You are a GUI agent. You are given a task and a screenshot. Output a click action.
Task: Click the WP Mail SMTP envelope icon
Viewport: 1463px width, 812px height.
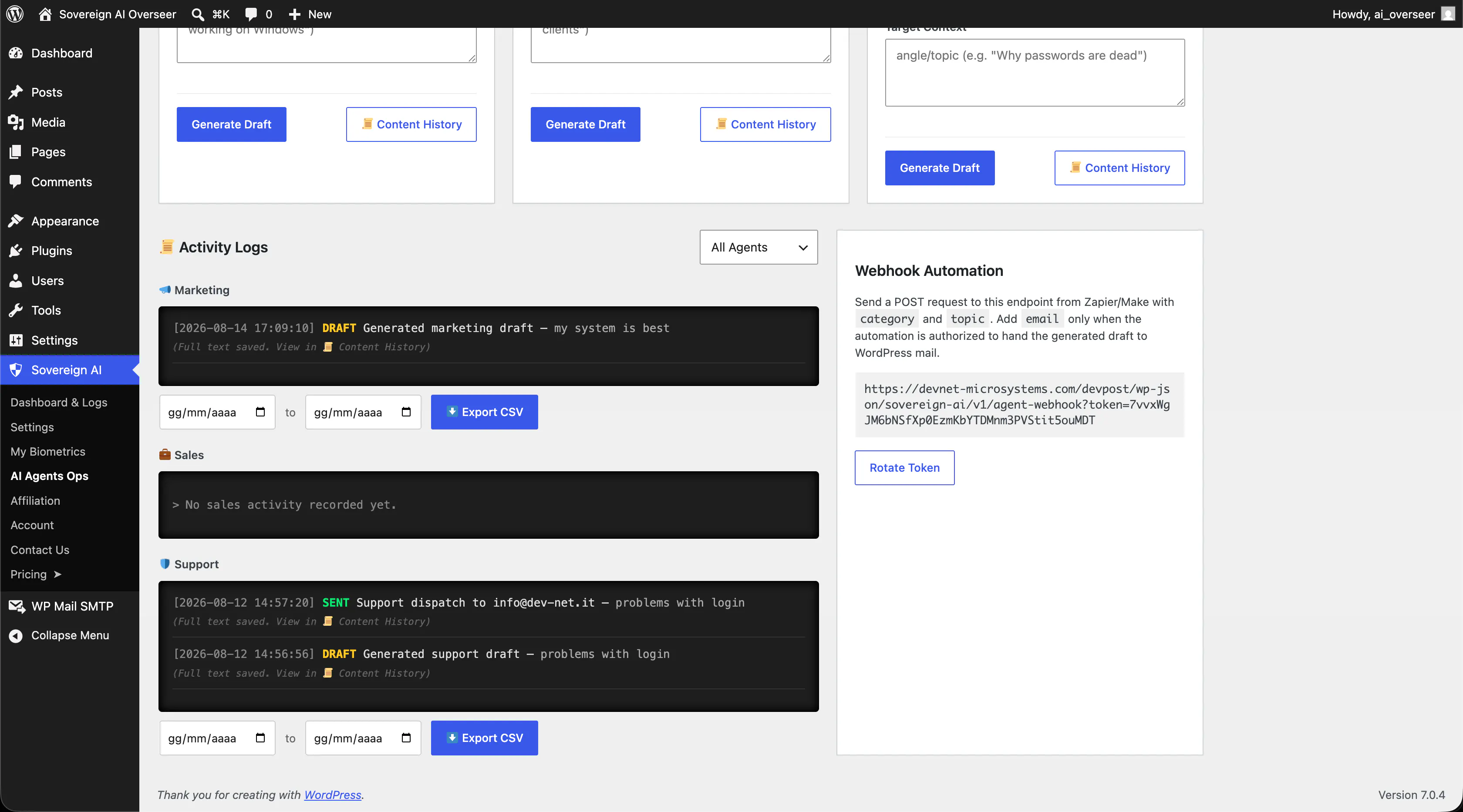pyautogui.click(x=17, y=607)
